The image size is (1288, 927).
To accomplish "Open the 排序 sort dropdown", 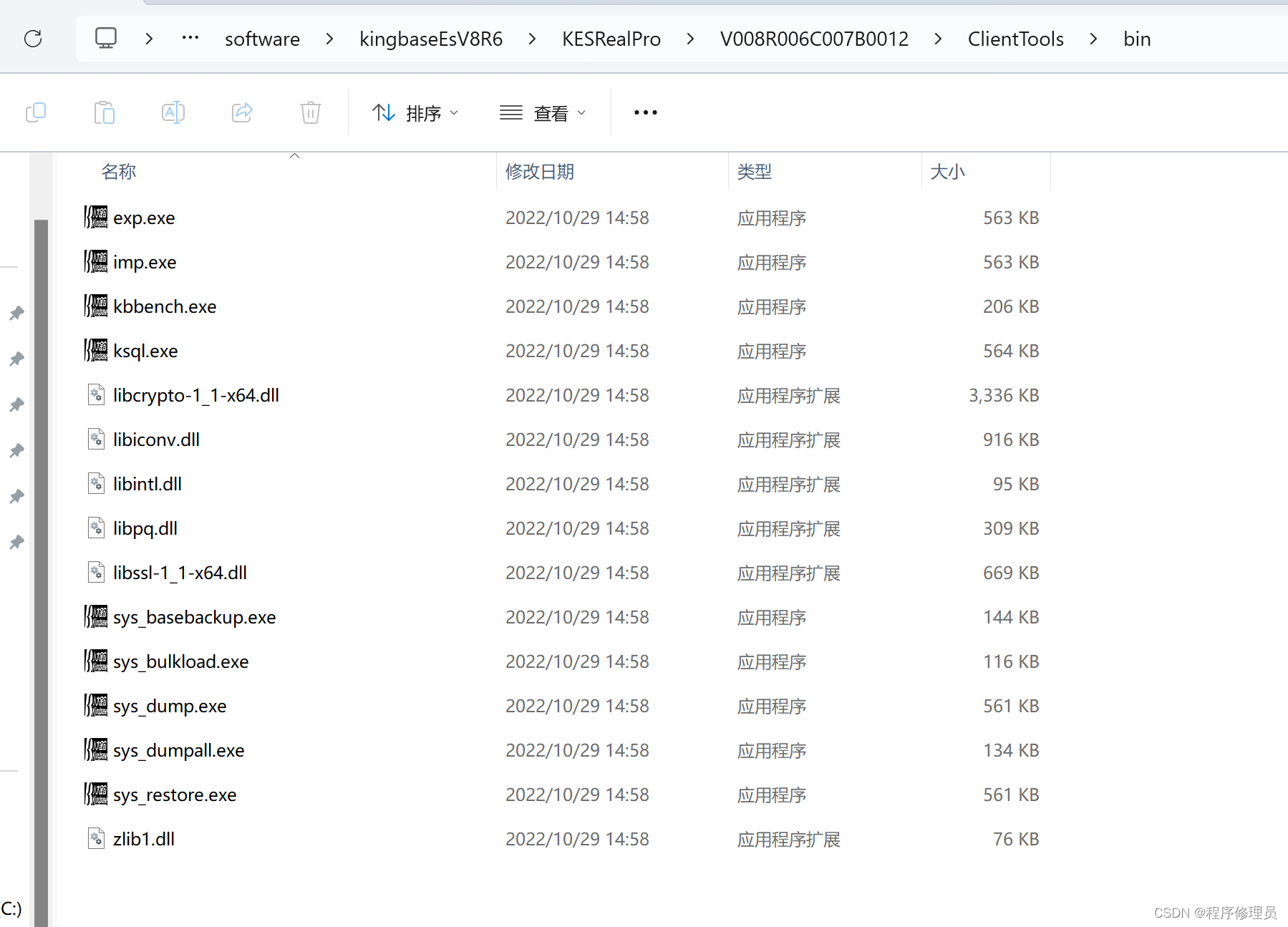I will [x=415, y=112].
